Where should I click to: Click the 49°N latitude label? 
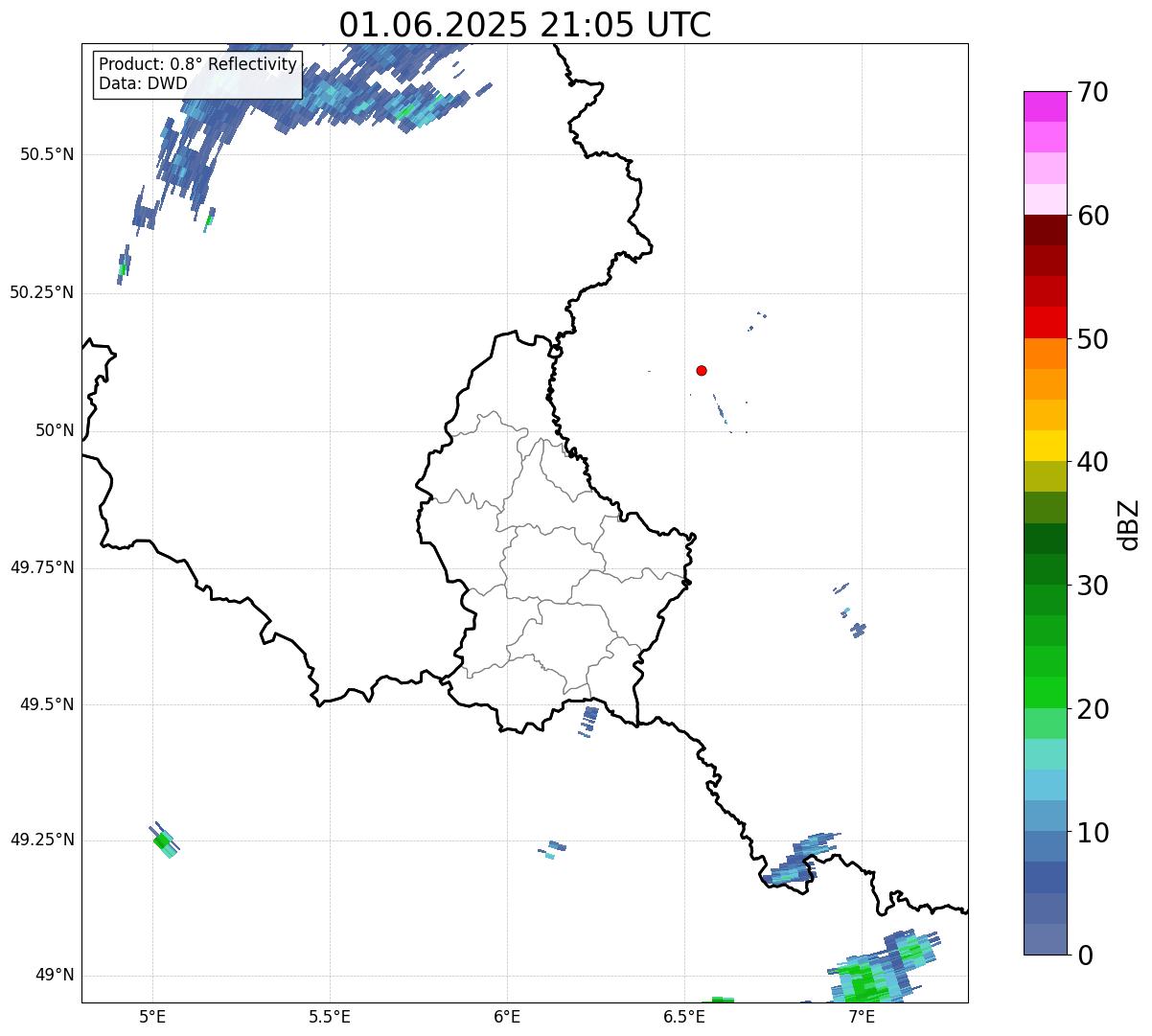(x=55, y=975)
